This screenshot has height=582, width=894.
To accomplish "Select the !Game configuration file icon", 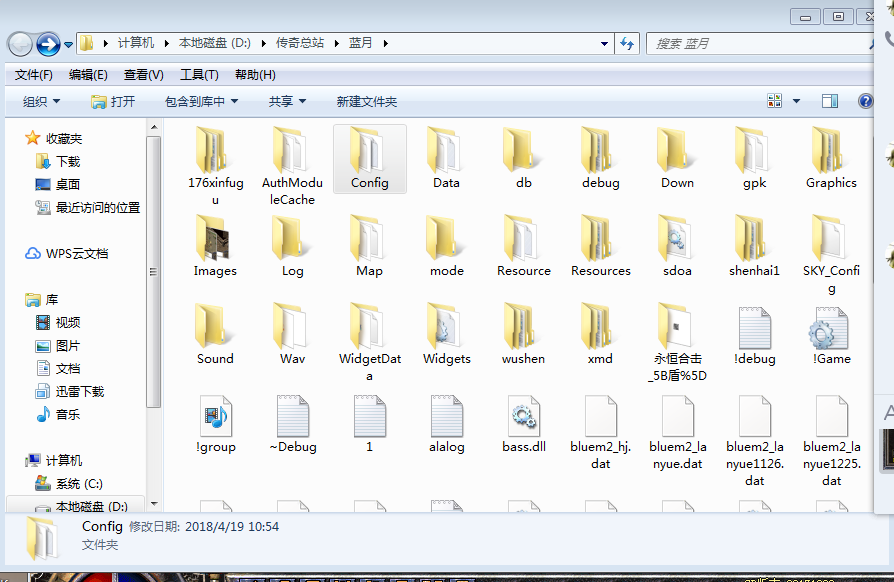I will pos(831,328).
